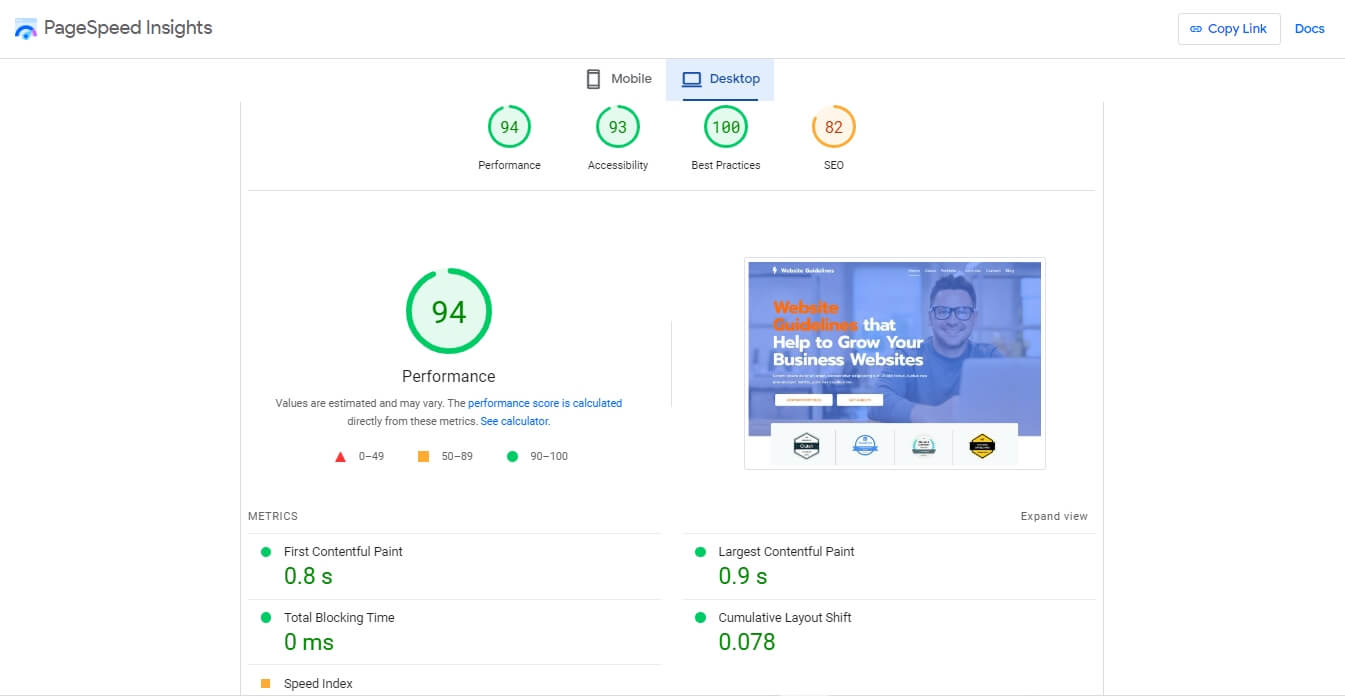Click the PageSpeed Insights logo icon

[26, 29]
